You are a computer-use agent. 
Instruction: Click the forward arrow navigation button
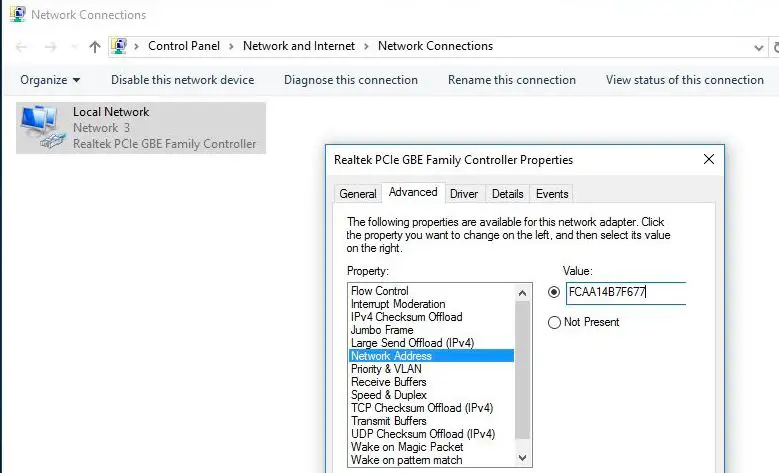[x=50, y=46]
